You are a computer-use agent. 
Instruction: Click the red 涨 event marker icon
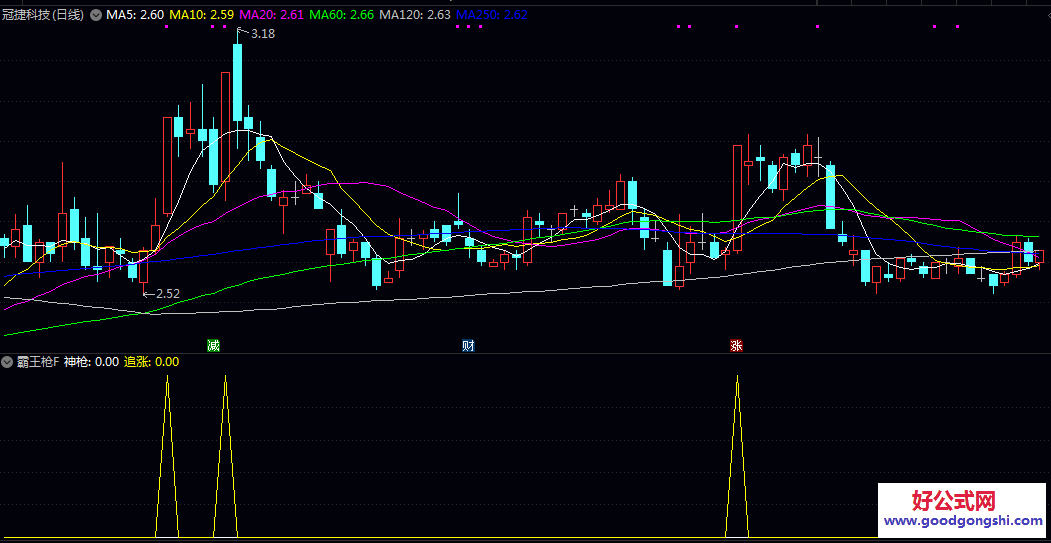coord(736,346)
